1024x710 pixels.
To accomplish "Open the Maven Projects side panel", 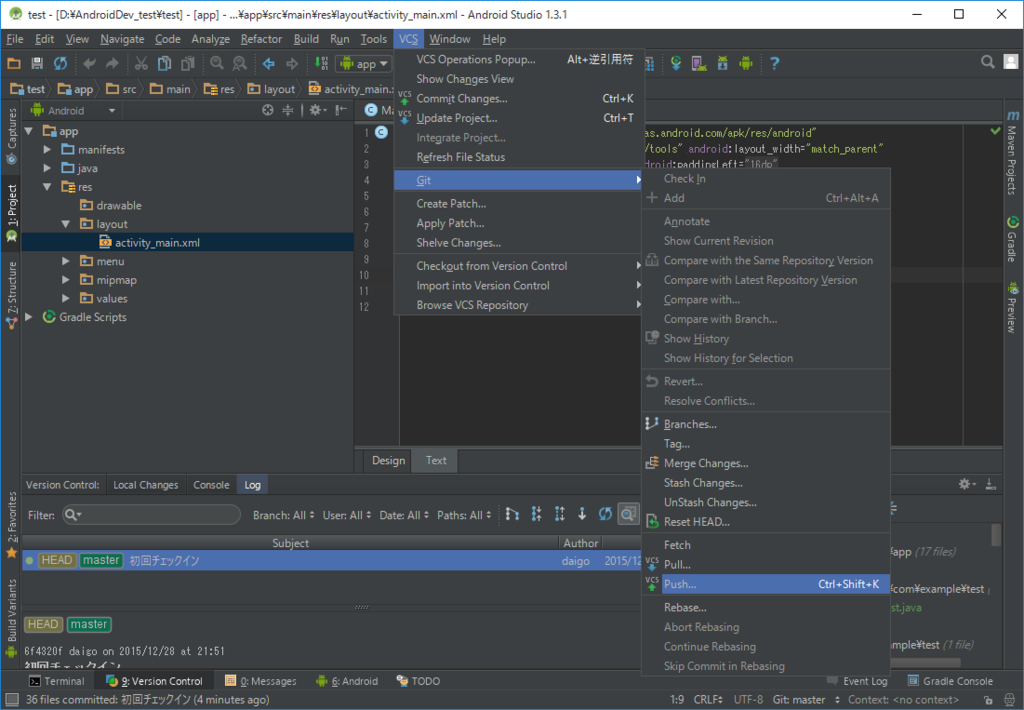I will tap(1012, 152).
